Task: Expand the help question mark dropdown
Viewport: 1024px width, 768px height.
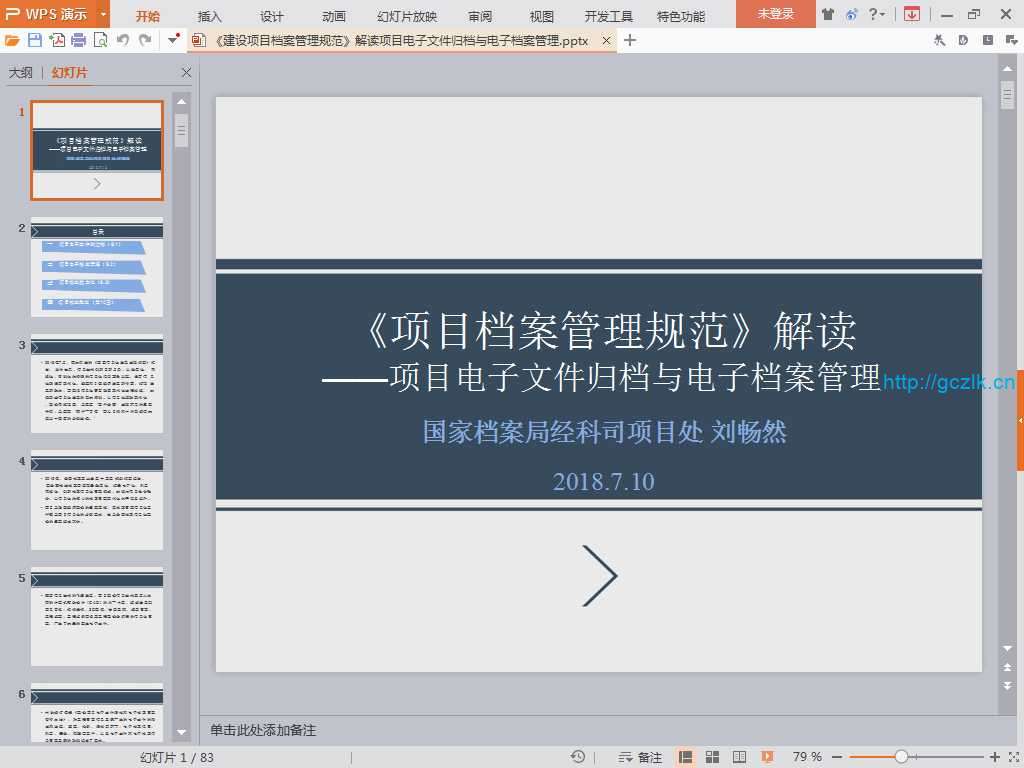Action: pyautogui.click(x=877, y=14)
